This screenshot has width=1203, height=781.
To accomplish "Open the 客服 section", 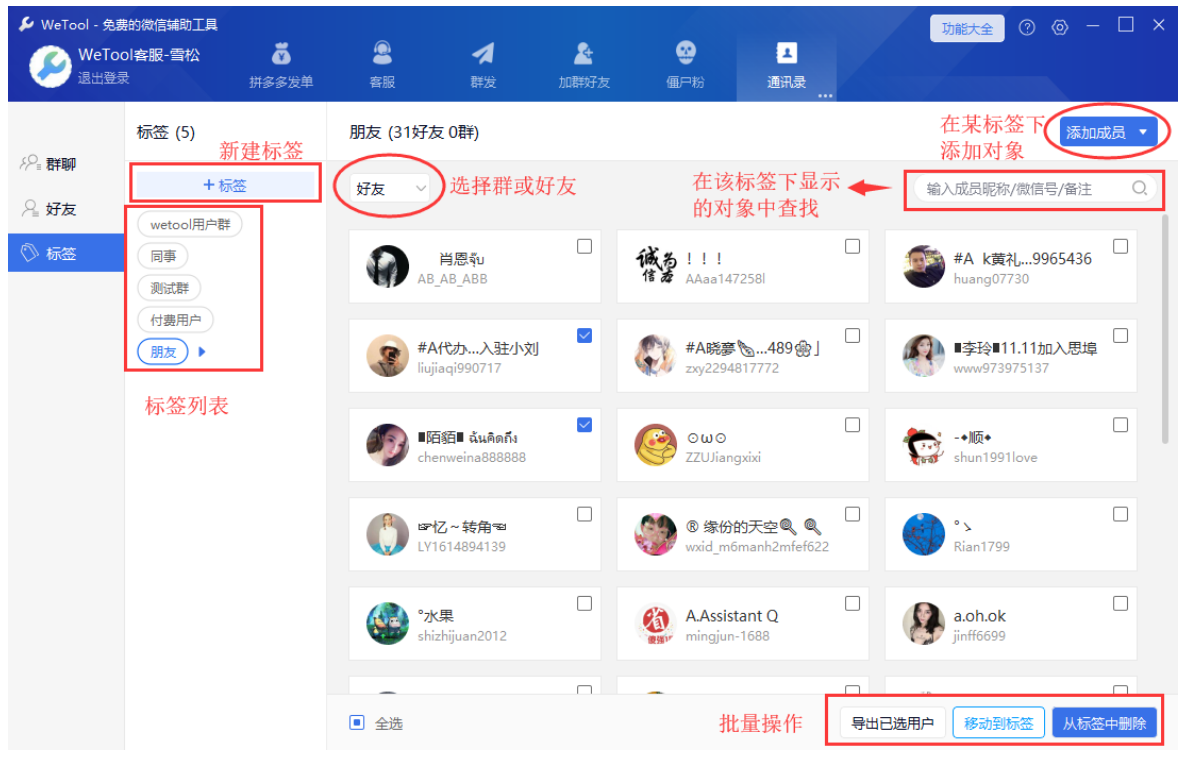I will (x=382, y=66).
